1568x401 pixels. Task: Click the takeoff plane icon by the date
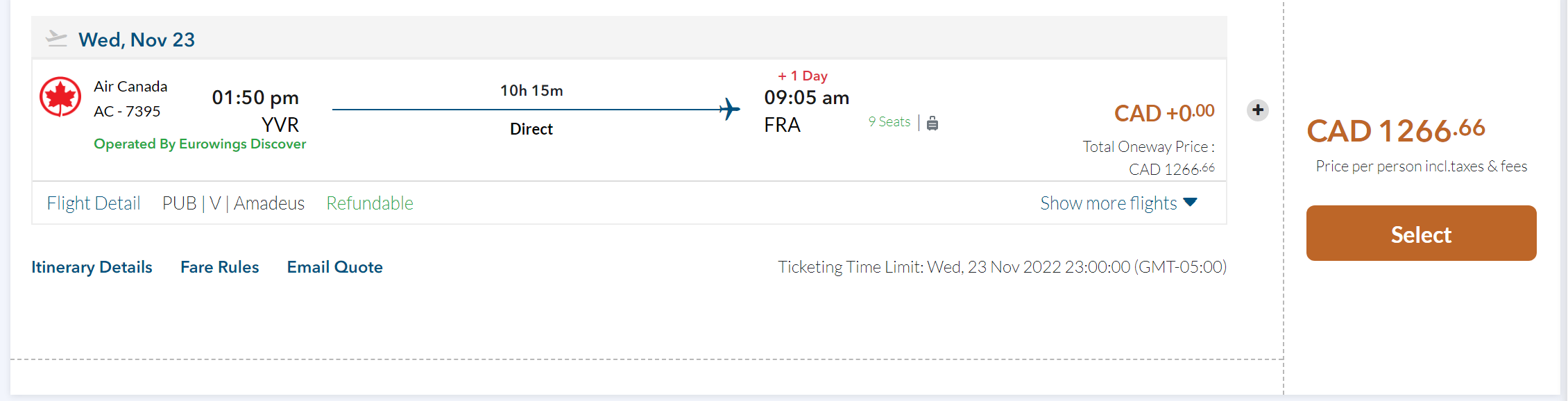pos(56,39)
